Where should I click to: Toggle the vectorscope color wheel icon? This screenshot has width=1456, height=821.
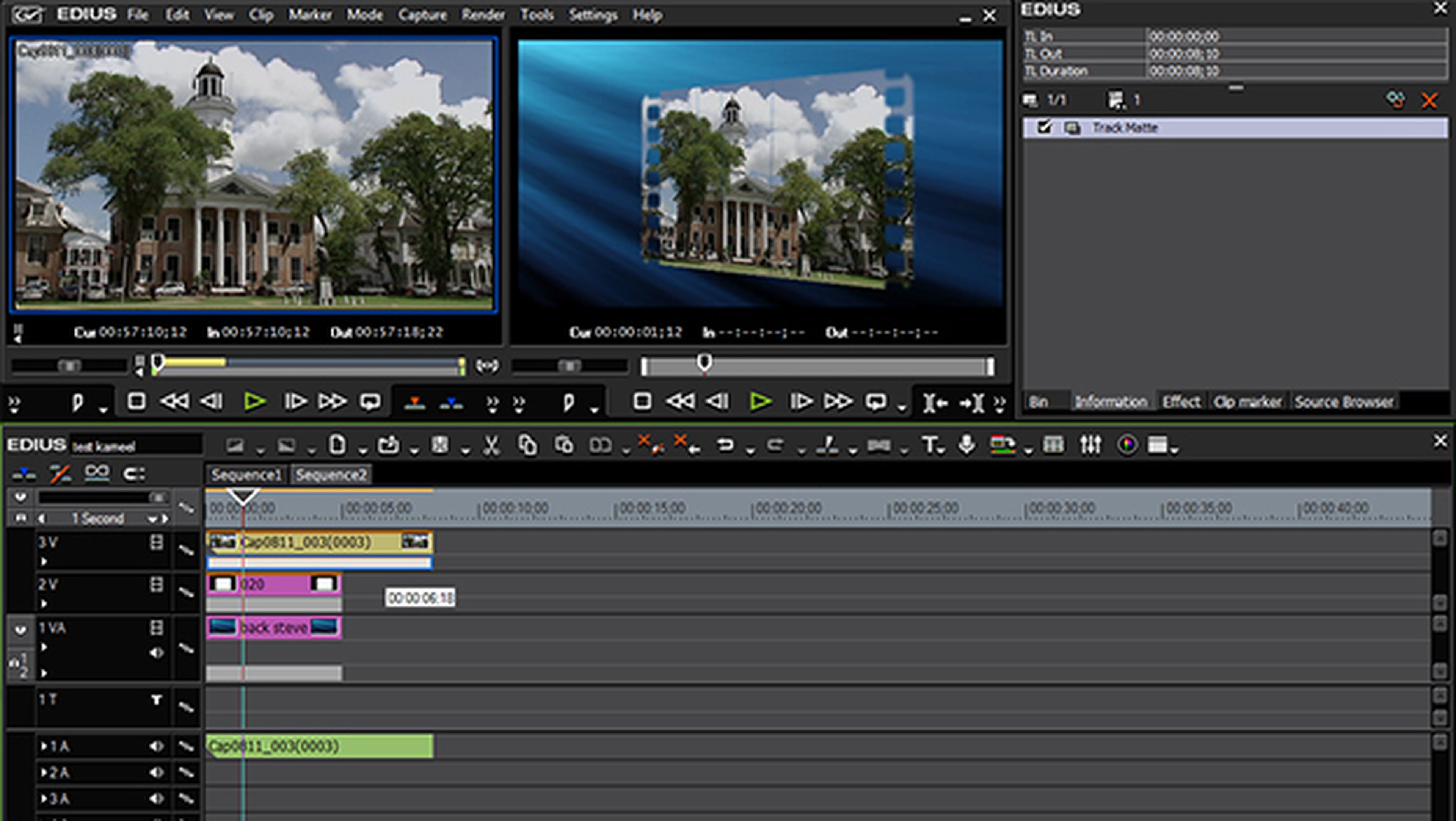(1127, 445)
